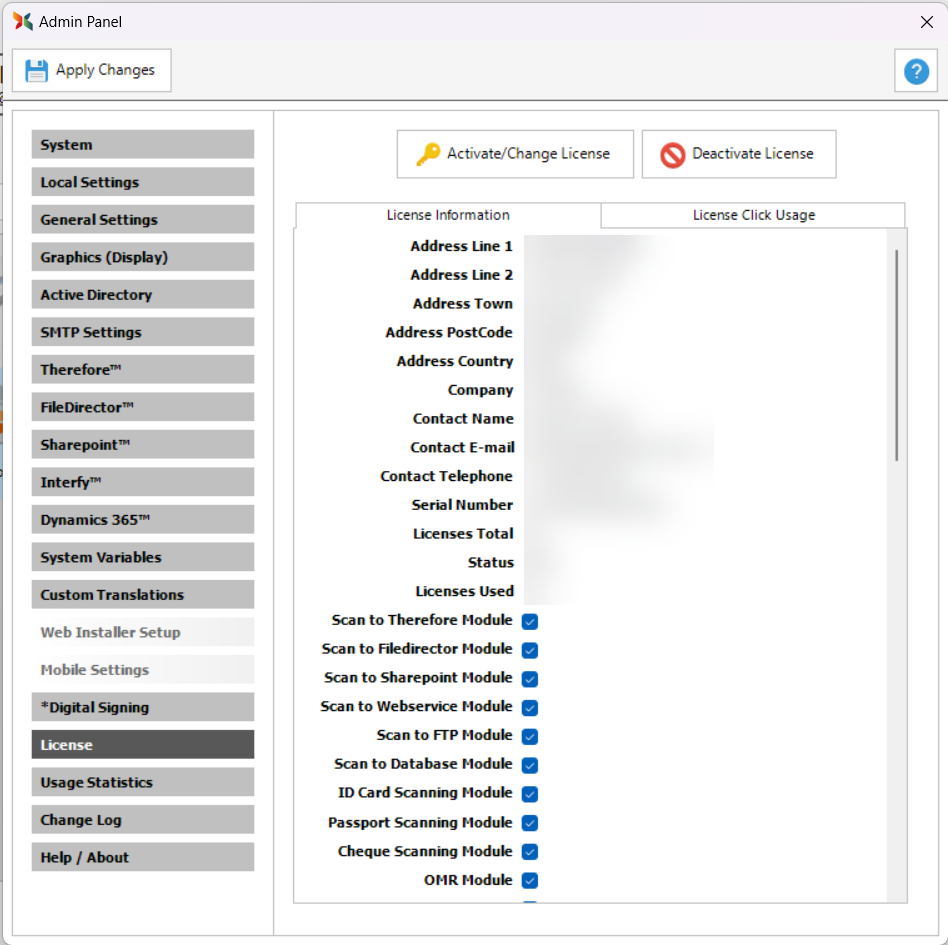Image resolution: width=948 pixels, height=945 pixels.
Task: Click the Help / About sidebar button
Action: point(143,857)
